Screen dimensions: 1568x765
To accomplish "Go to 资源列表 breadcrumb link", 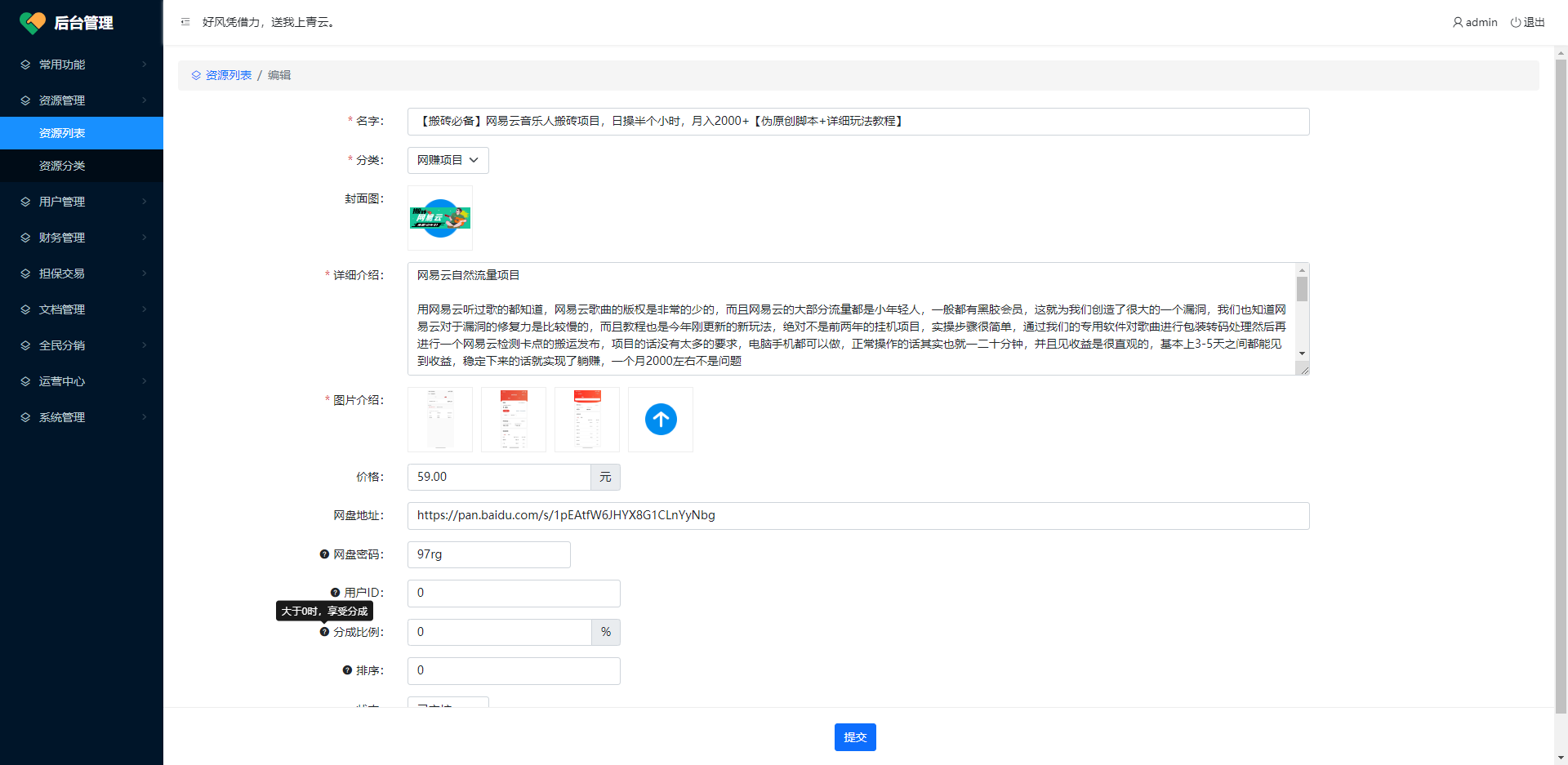I will click(228, 75).
